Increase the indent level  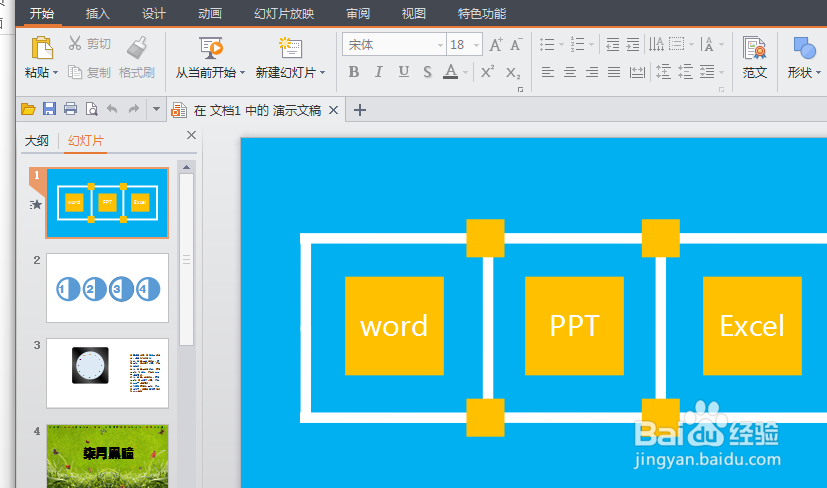click(x=633, y=44)
